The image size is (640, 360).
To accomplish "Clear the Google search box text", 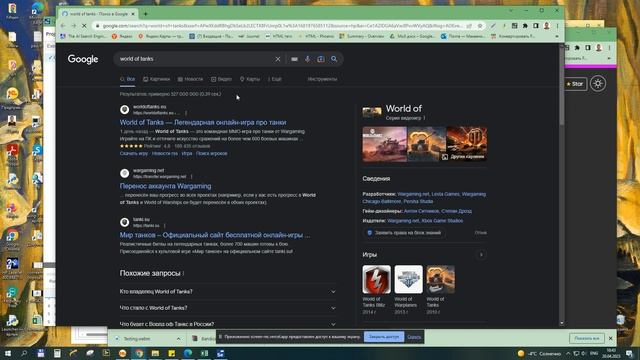I will pos(278,59).
